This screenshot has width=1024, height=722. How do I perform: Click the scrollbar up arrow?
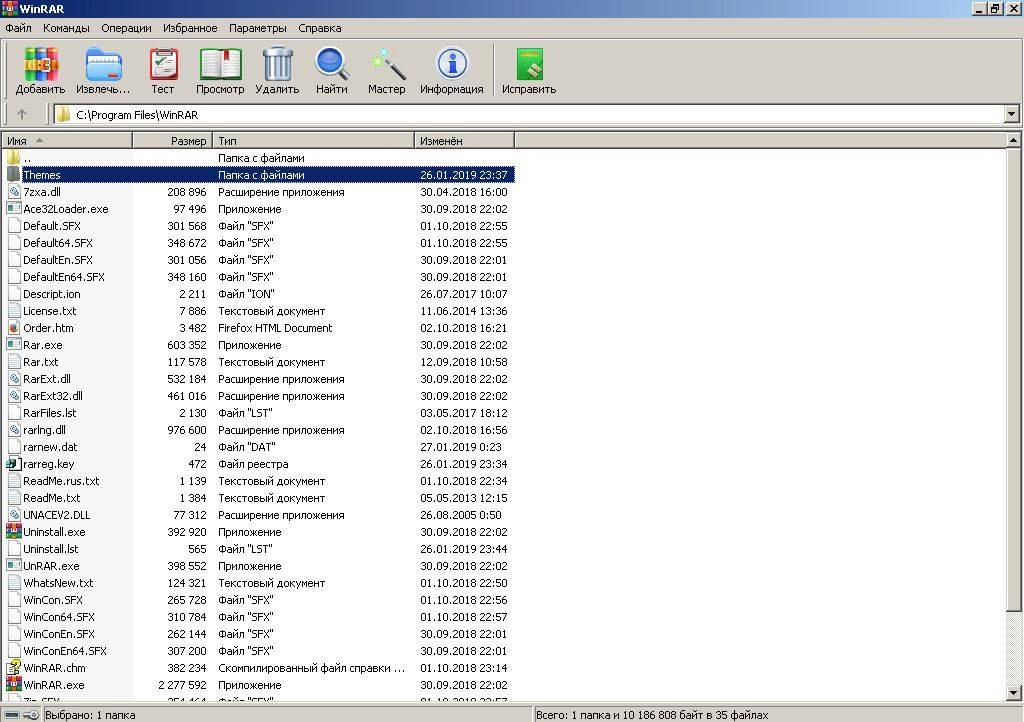(x=1013, y=140)
